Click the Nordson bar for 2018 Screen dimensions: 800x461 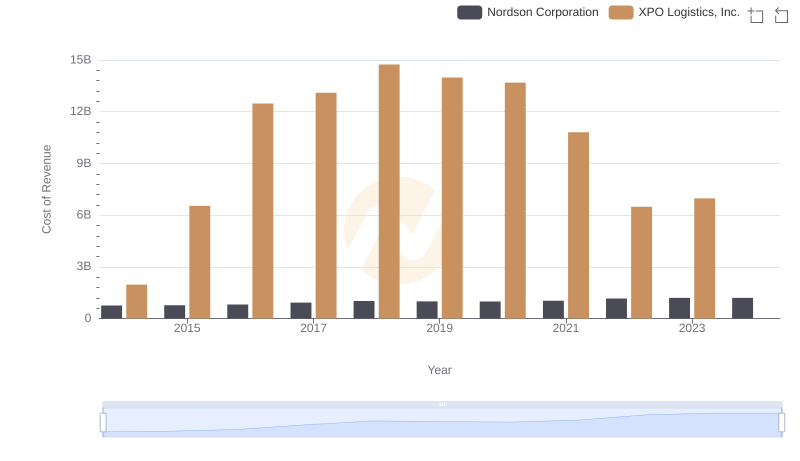[364, 310]
